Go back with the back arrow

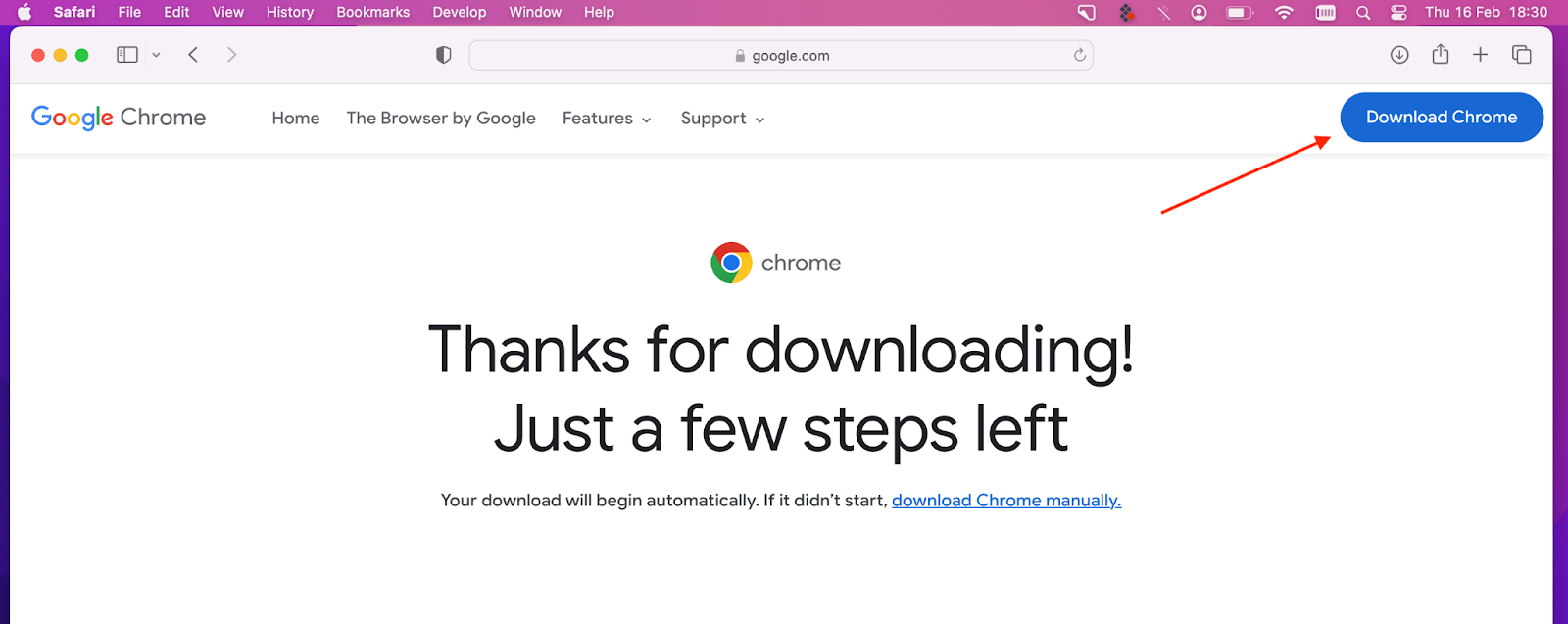pos(193,55)
